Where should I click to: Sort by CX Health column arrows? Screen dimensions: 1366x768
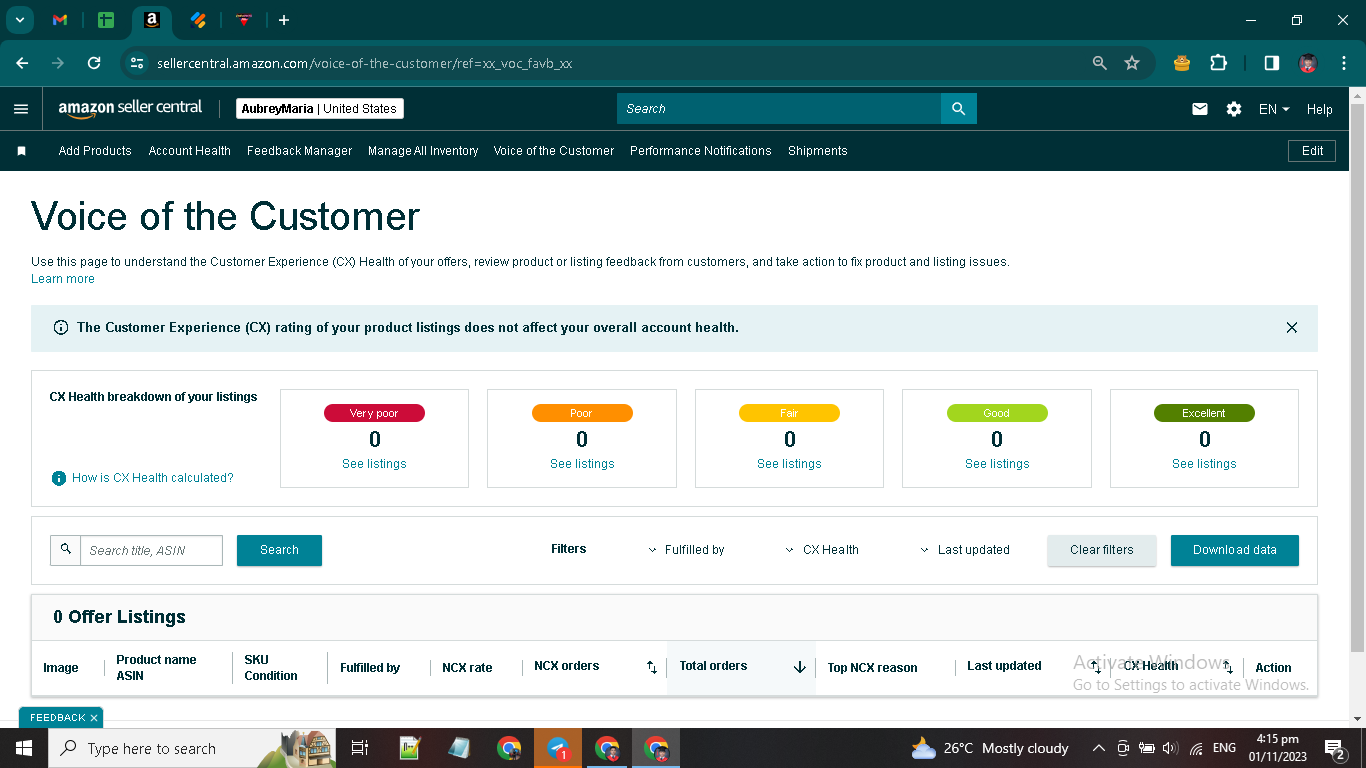point(1228,667)
